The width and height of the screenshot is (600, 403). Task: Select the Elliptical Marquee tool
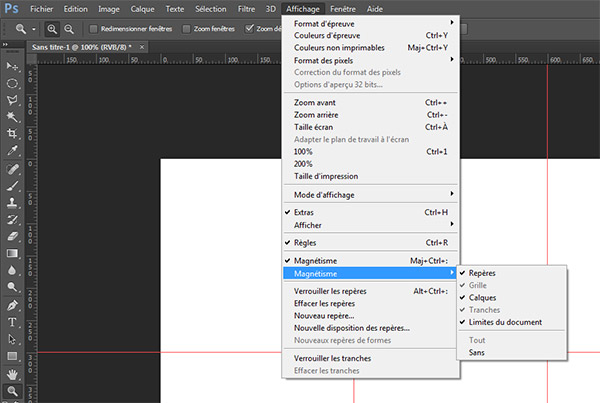[12, 83]
